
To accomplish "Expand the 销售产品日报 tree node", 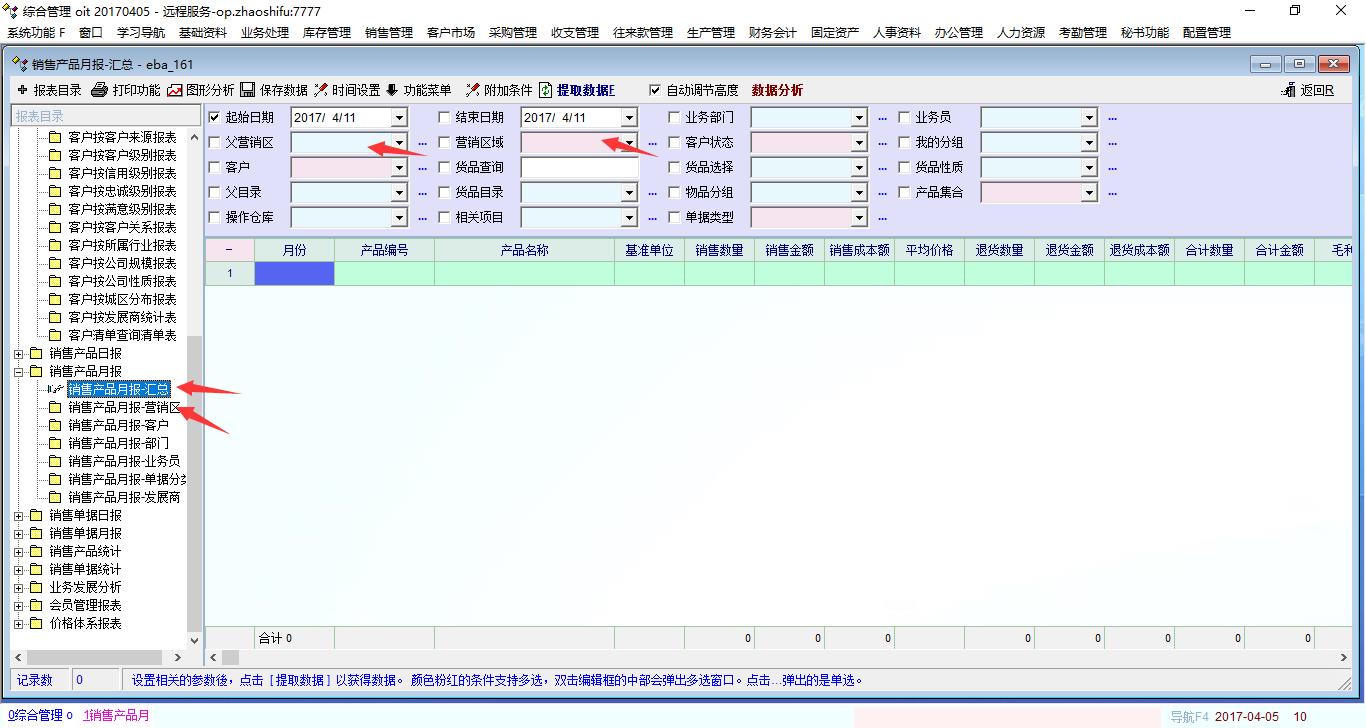I will tap(18, 353).
